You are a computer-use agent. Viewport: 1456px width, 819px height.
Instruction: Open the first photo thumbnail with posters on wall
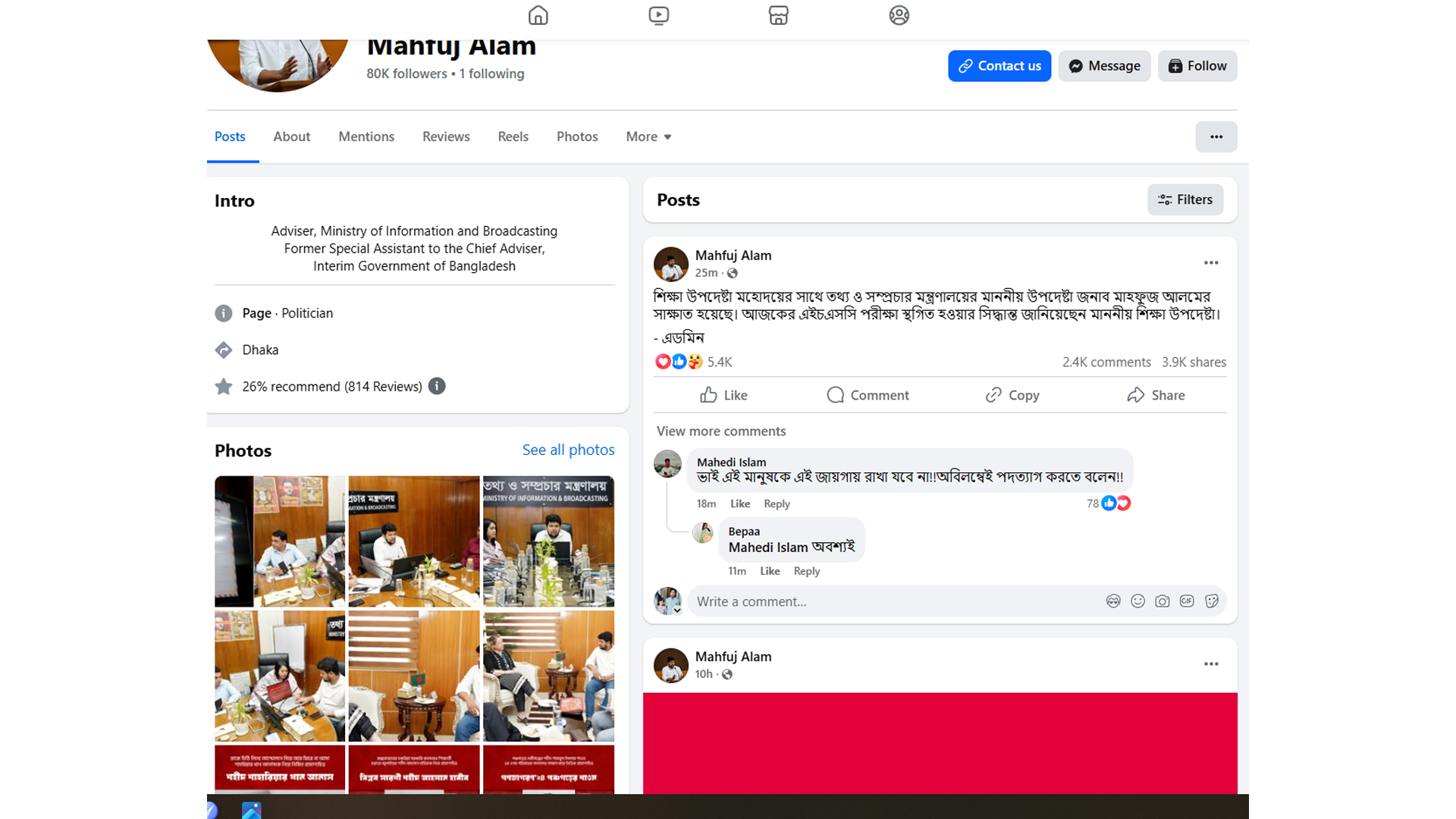(x=280, y=541)
